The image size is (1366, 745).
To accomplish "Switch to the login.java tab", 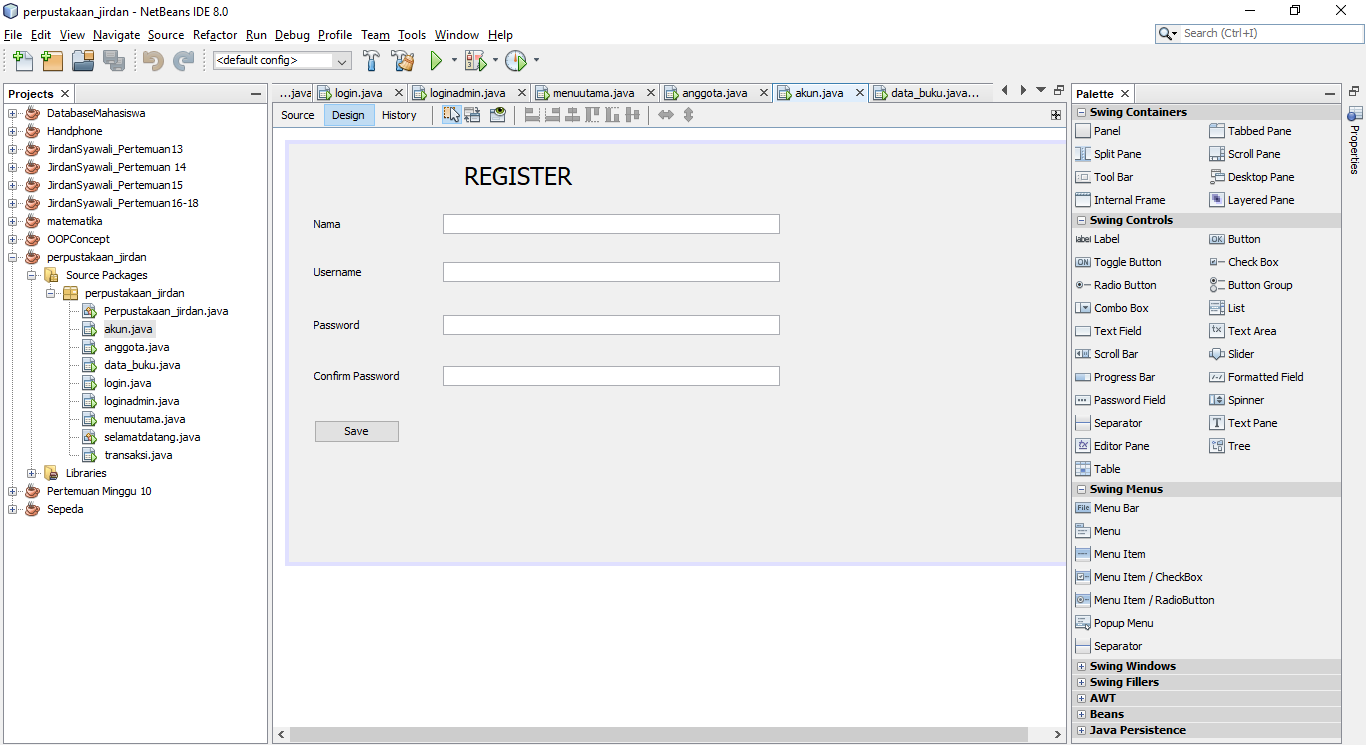I will [x=354, y=93].
